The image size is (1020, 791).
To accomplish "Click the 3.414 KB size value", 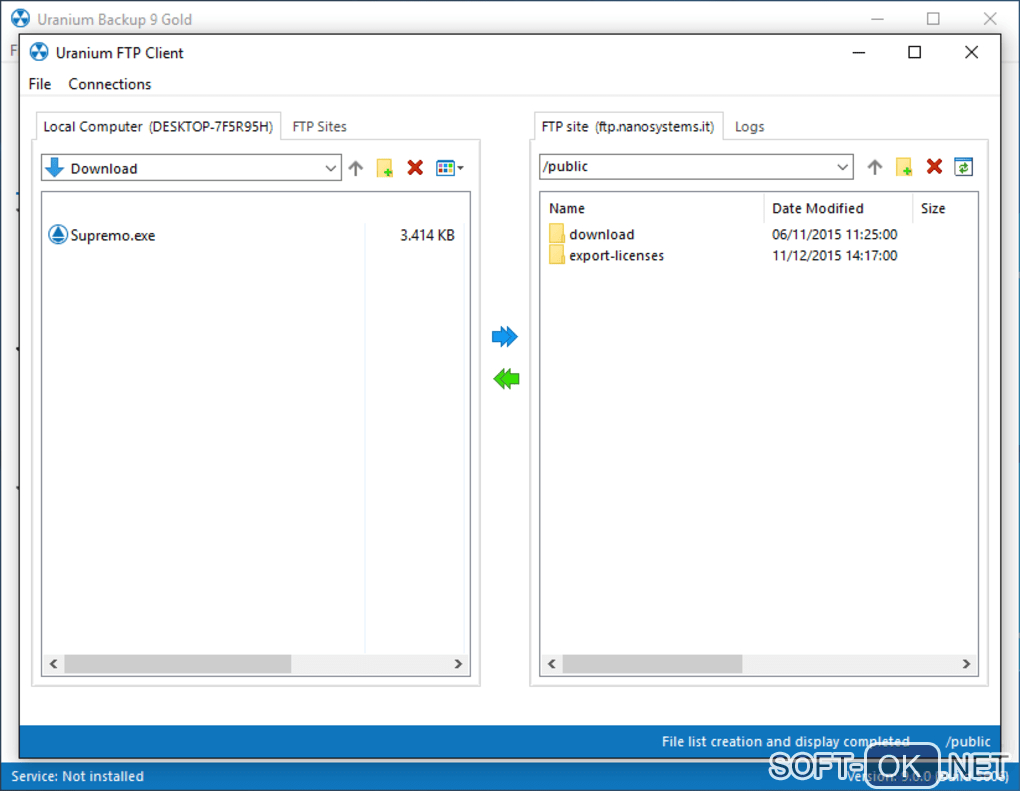I will (427, 235).
